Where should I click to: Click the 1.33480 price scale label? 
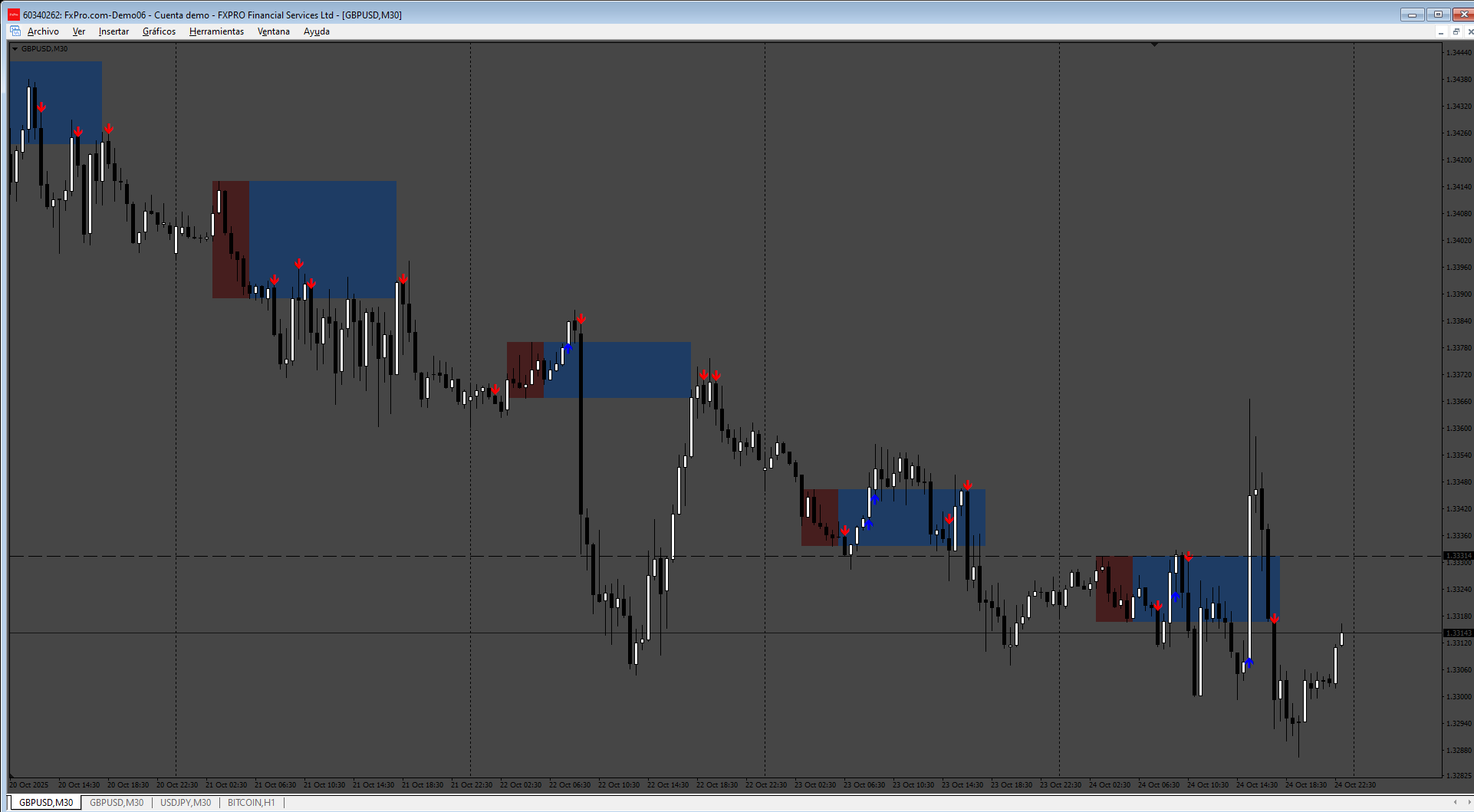click(1459, 482)
